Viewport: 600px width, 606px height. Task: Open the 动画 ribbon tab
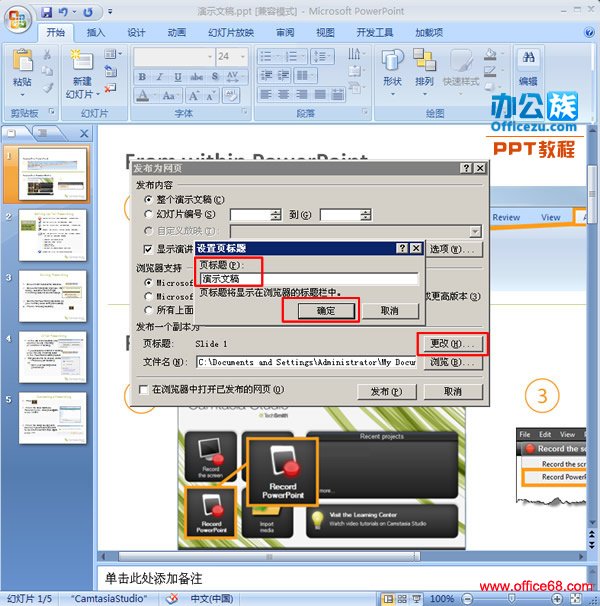tap(177, 32)
